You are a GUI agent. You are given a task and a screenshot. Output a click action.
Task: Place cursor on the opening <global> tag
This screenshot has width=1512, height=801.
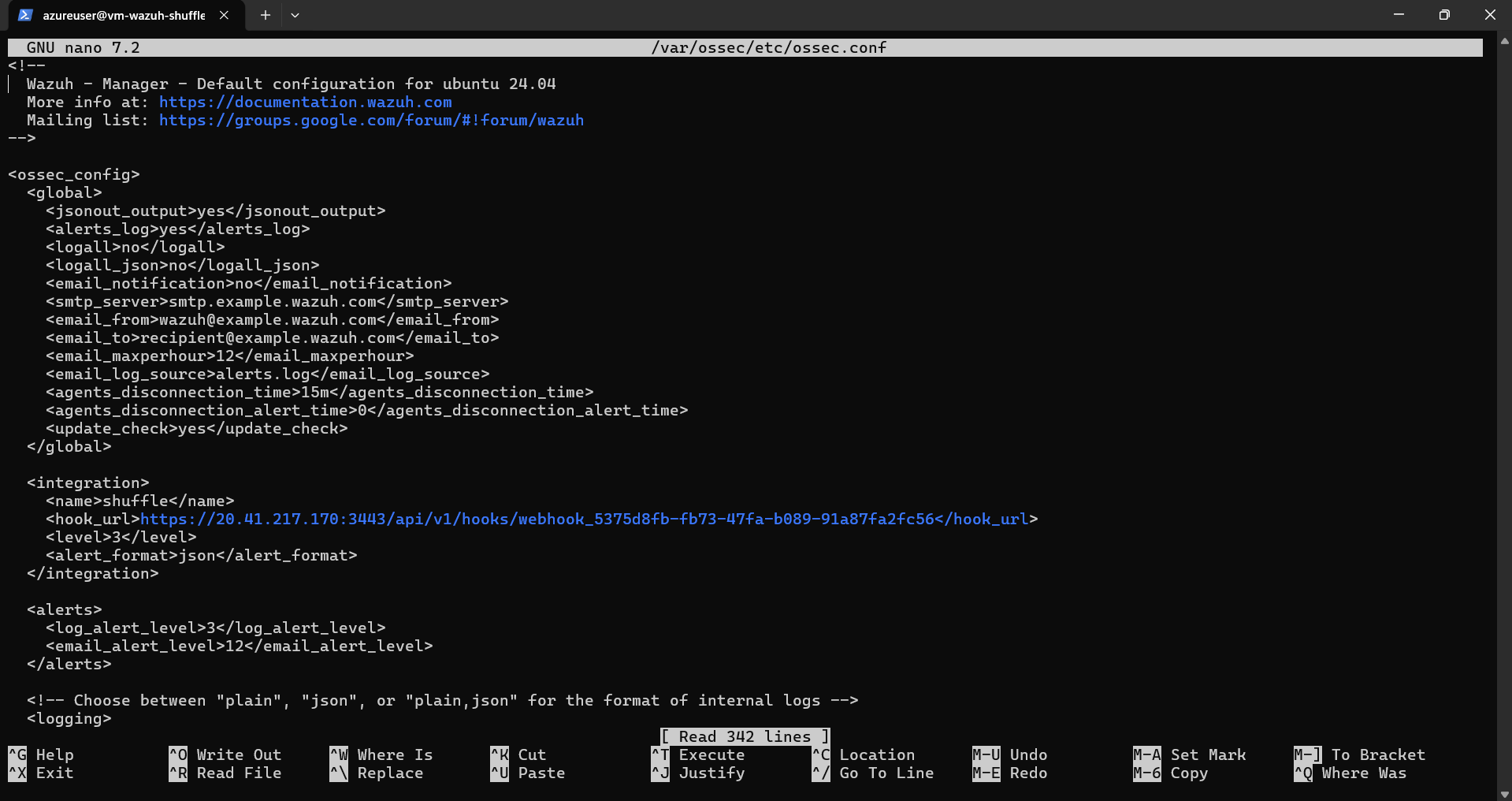tap(65, 192)
